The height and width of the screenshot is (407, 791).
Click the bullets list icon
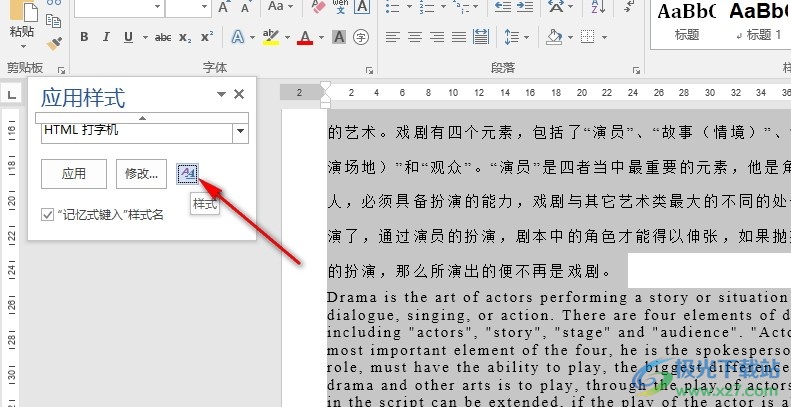392,7
